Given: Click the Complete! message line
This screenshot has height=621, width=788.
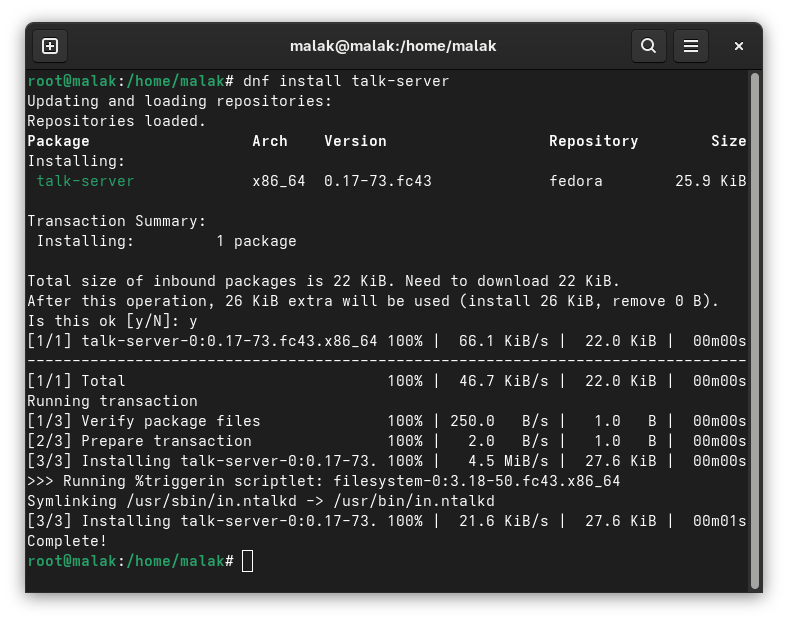Looking at the screenshot, I should (x=67, y=541).
